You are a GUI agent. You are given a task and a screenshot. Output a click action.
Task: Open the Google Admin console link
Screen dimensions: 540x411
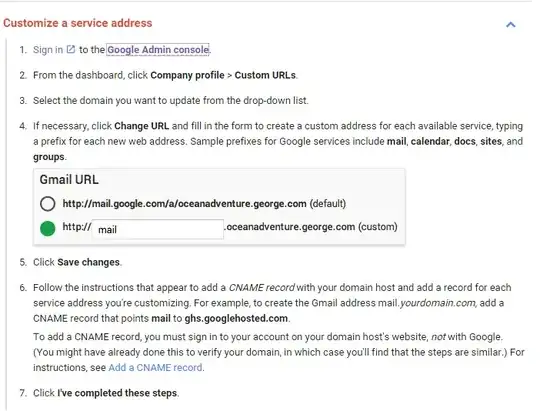pos(158,50)
